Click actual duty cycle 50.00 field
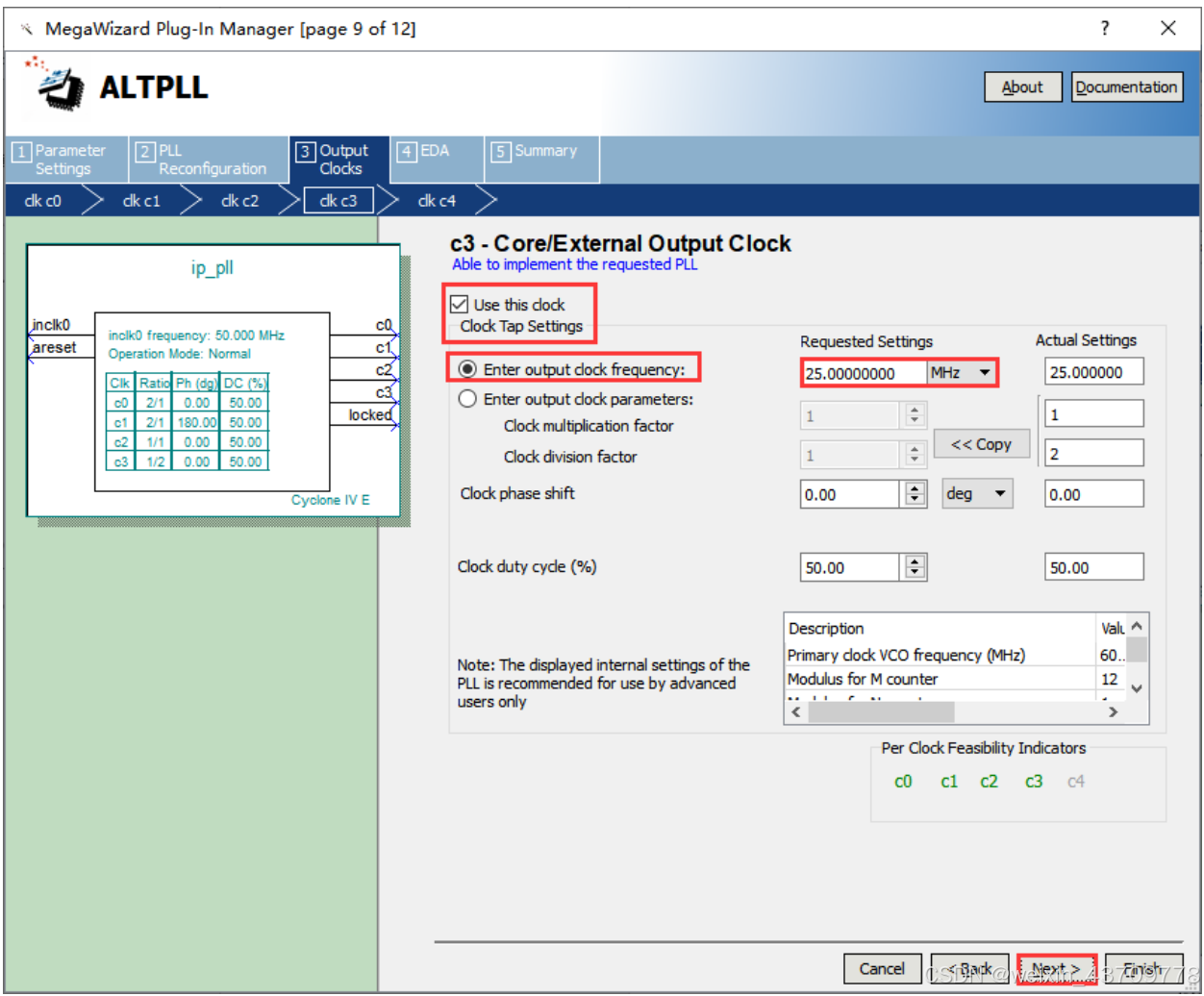The height and width of the screenshot is (996, 1204). (x=1093, y=567)
